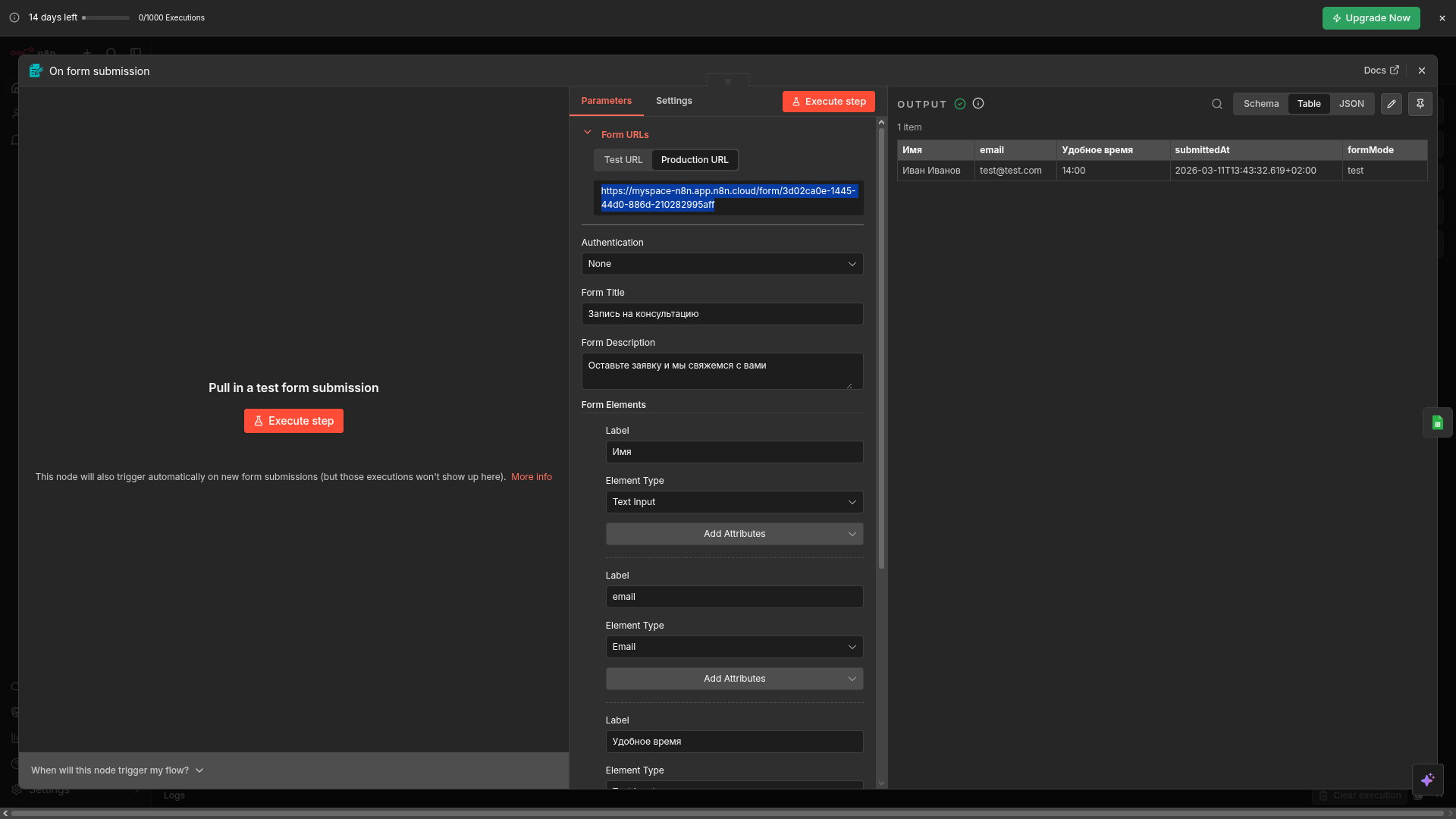Viewport: 1456px width, 819px height.
Task: Click into the Form Title field
Action: [722, 314]
